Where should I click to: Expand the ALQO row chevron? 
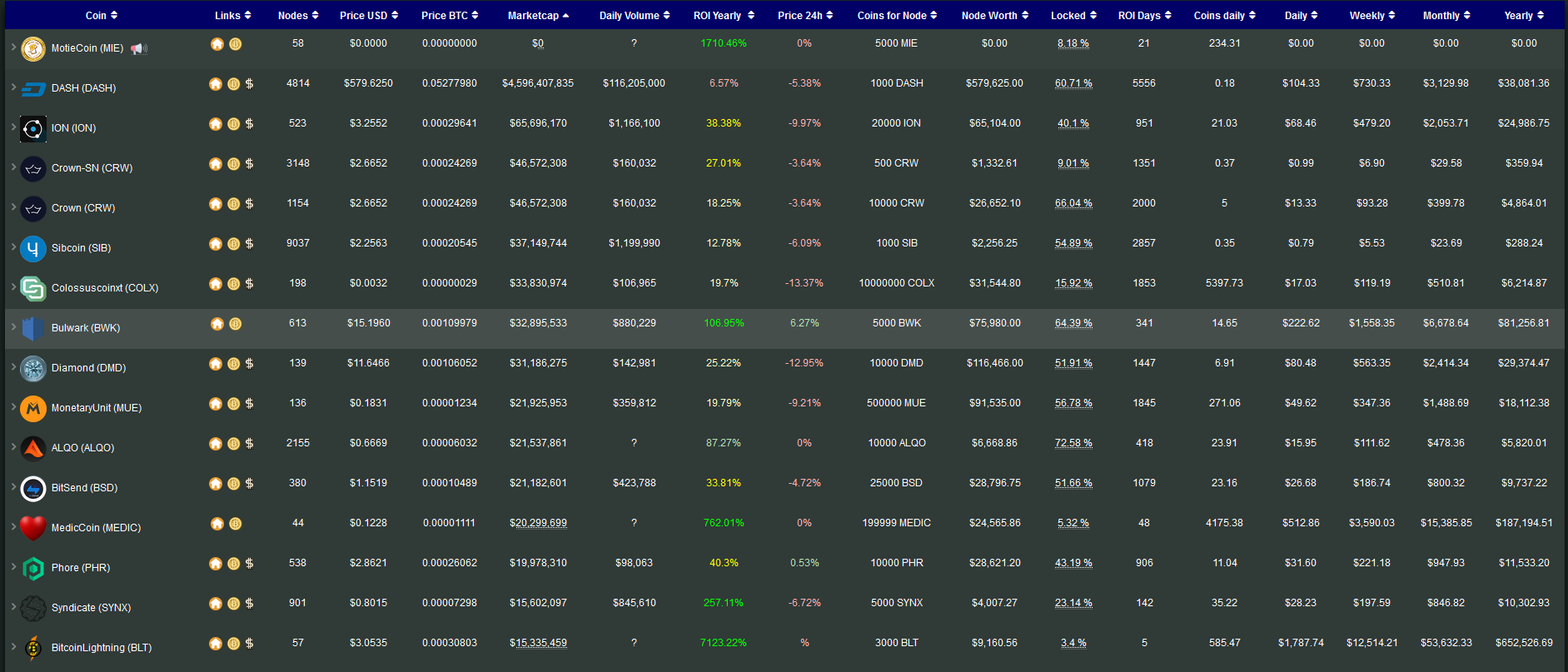tap(13, 447)
